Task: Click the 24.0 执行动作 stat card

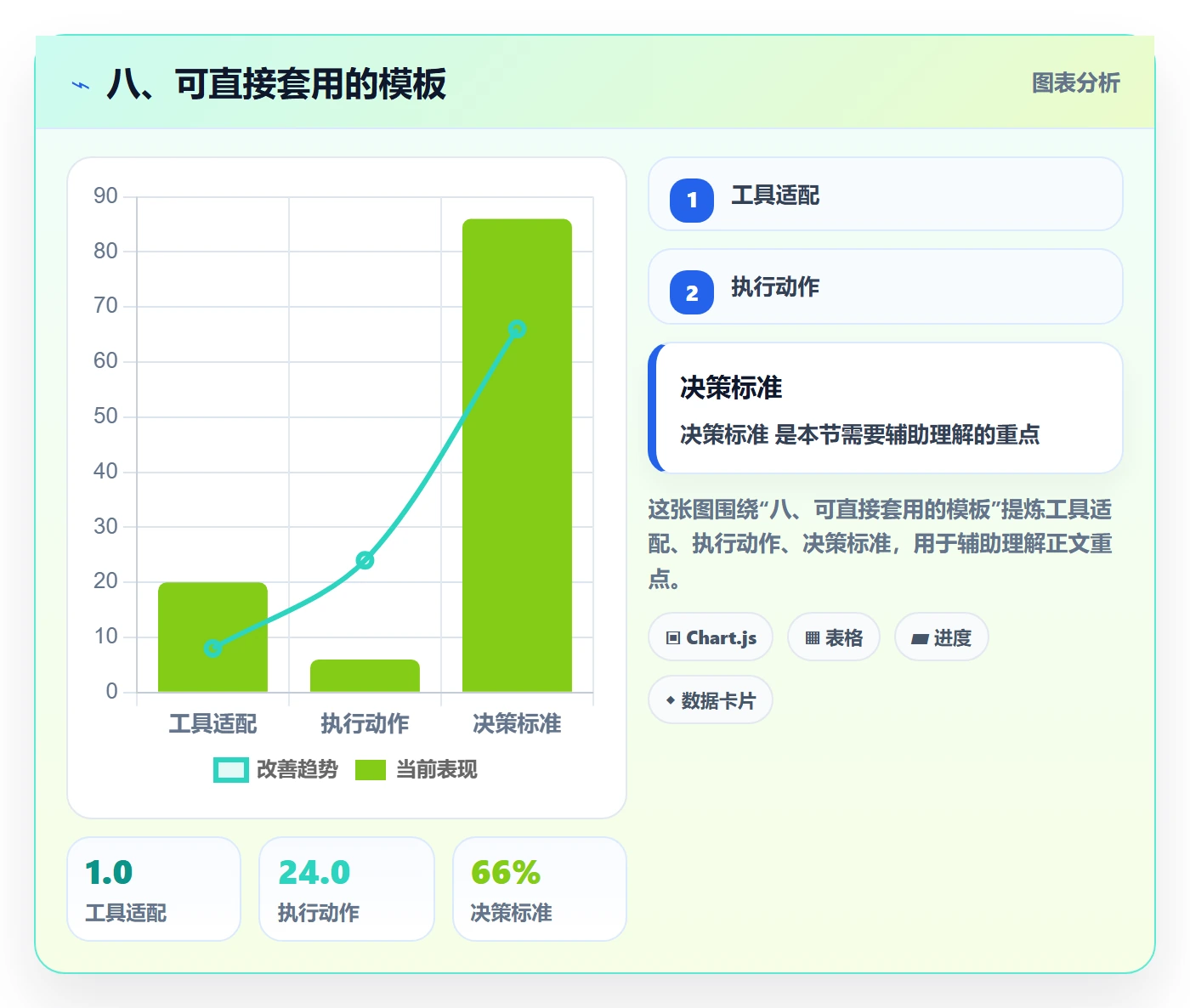Action: coord(347,889)
